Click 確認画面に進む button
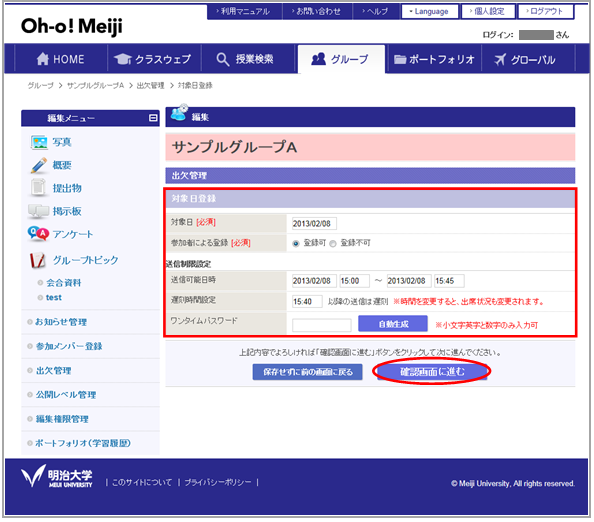The height and width of the screenshot is (522, 594). (x=432, y=372)
